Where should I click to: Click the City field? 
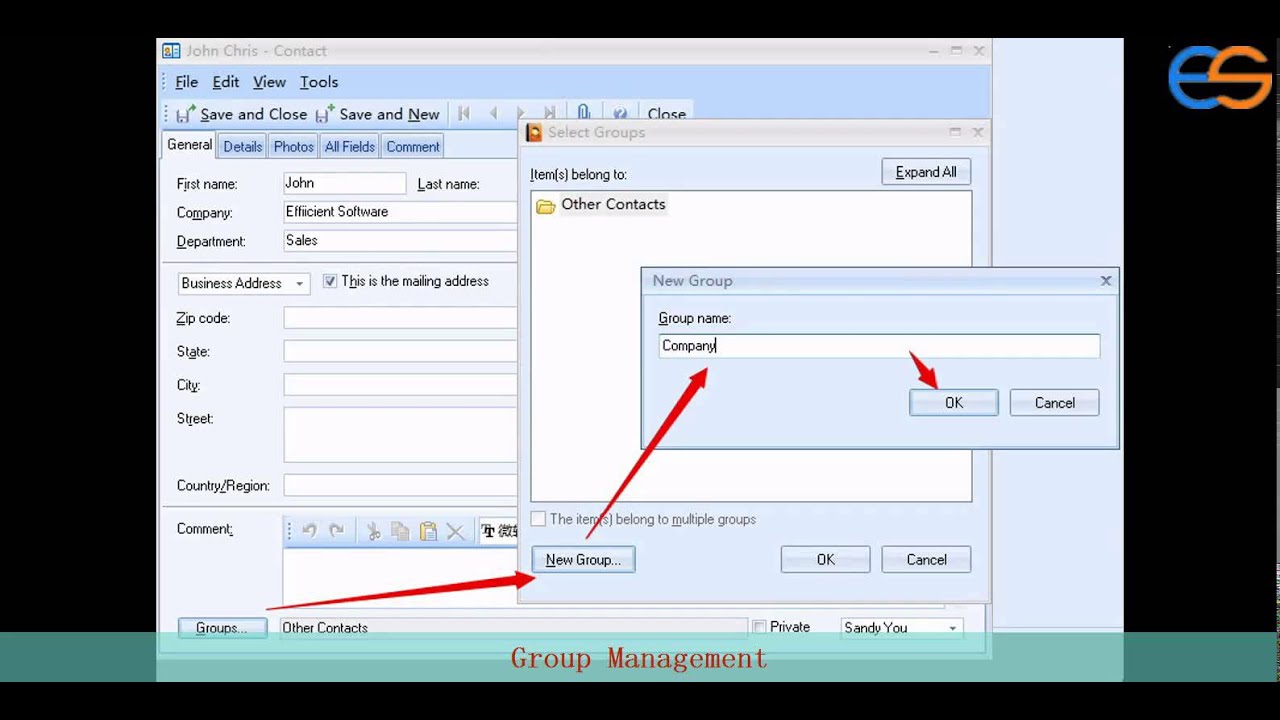click(x=401, y=385)
